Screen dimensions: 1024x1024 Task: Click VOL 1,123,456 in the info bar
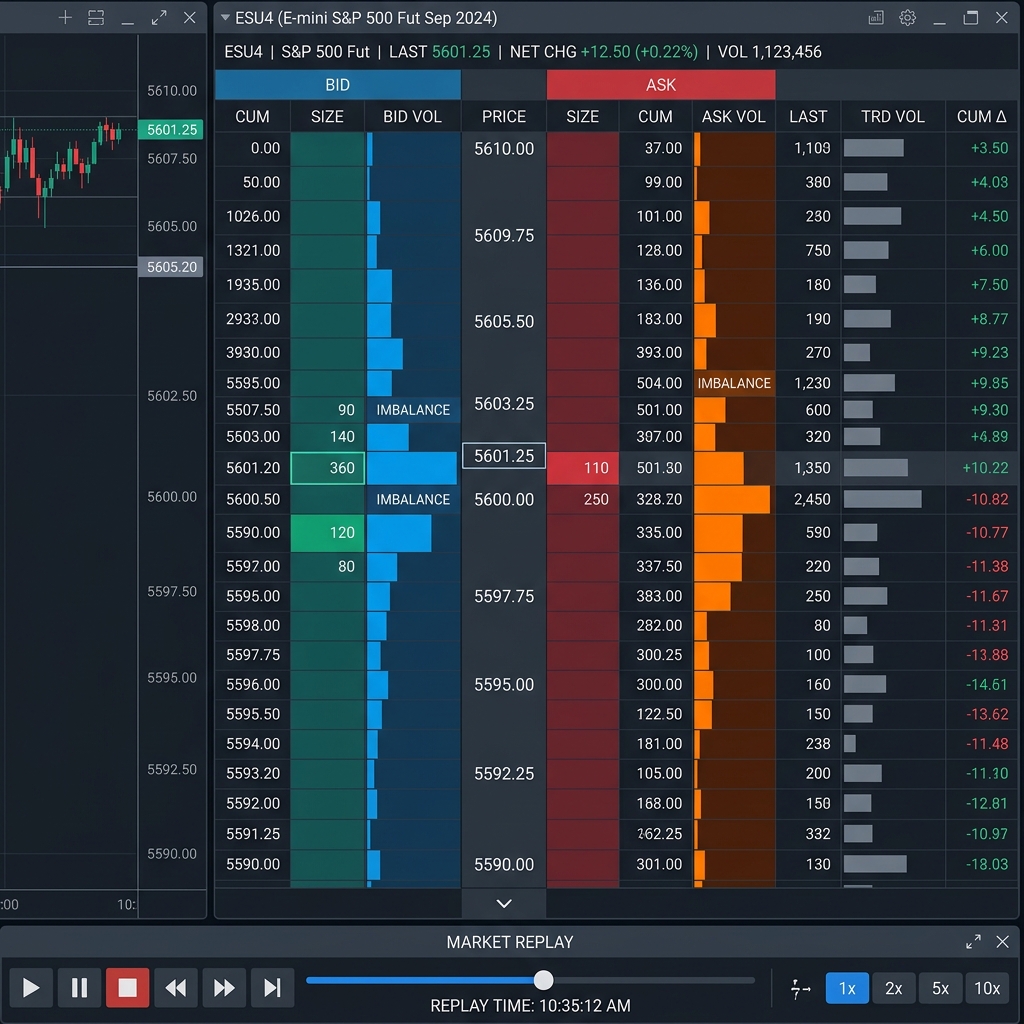pyautogui.click(x=769, y=52)
